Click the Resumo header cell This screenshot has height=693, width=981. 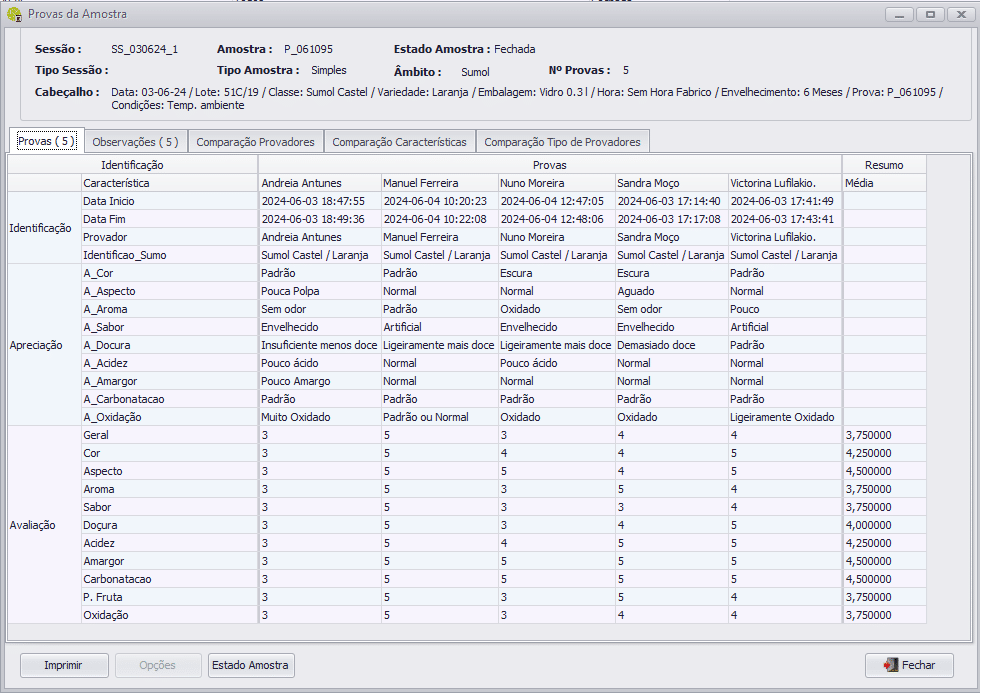(x=884, y=165)
